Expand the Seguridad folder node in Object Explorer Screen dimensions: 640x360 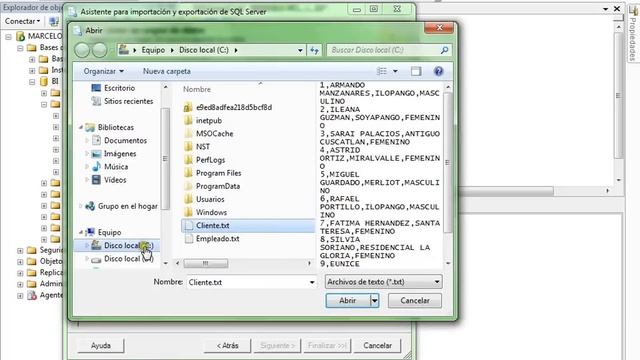click(x=20, y=251)
